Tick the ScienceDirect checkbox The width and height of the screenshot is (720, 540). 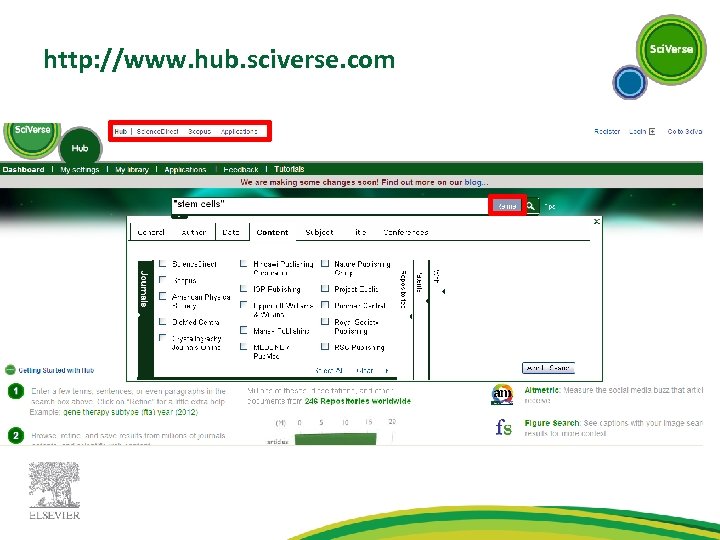[x=162, y=264]
